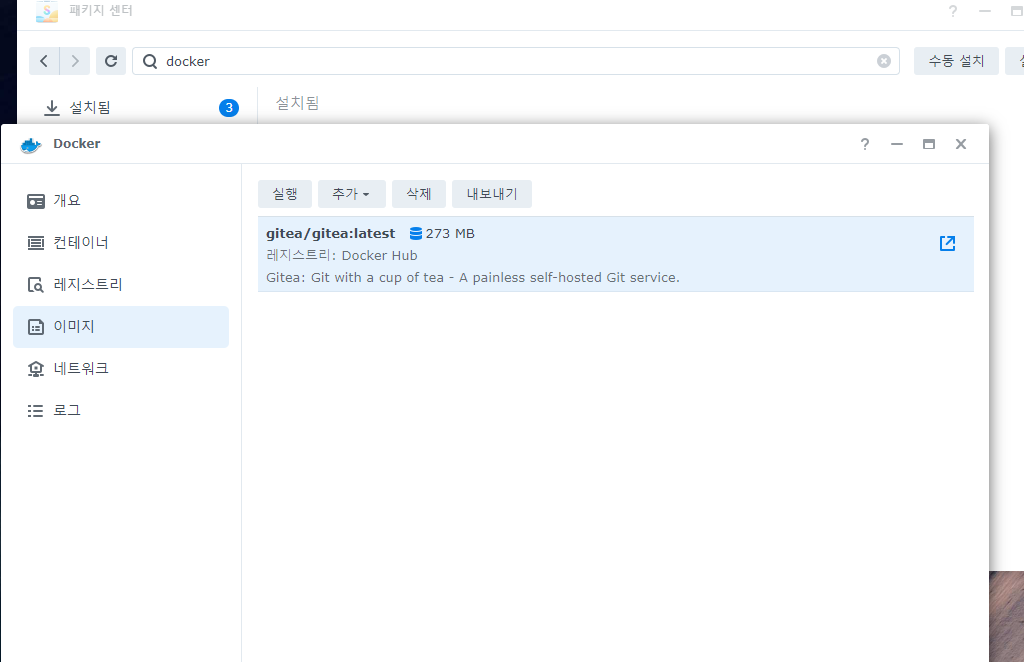Viewport: 1024px width, 662px height.
Task: Click the Delete (삭제) button
Action: 419,194
